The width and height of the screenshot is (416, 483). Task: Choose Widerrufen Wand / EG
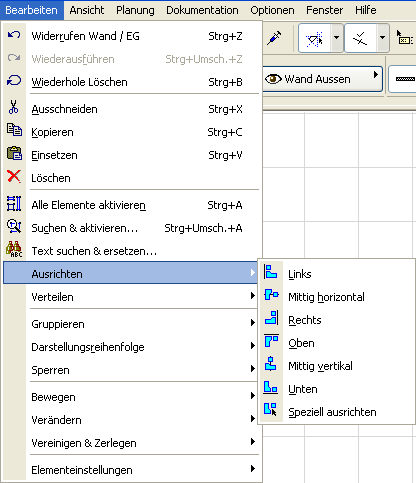click(x=132, y=36)
